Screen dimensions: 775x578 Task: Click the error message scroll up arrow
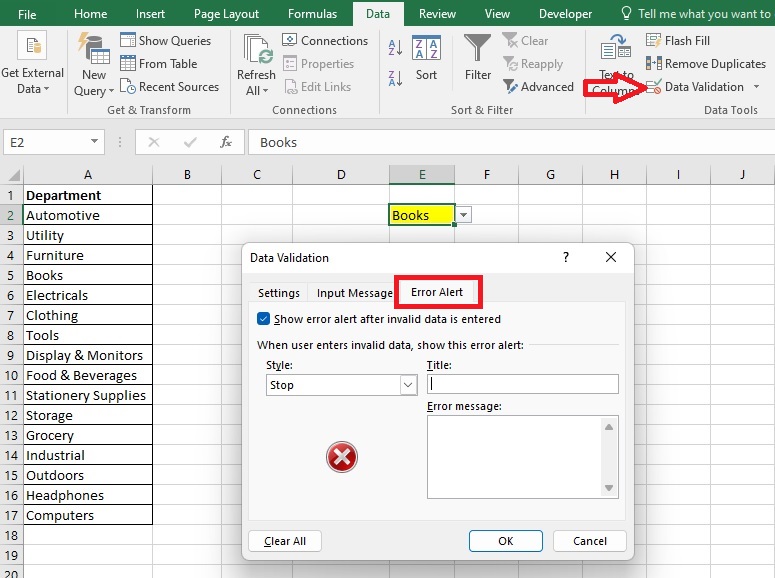(609, 427)
